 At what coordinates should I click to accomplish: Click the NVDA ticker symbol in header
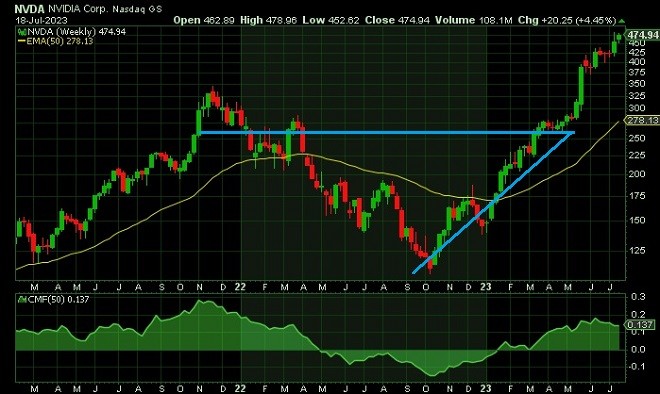pos(30,9)
